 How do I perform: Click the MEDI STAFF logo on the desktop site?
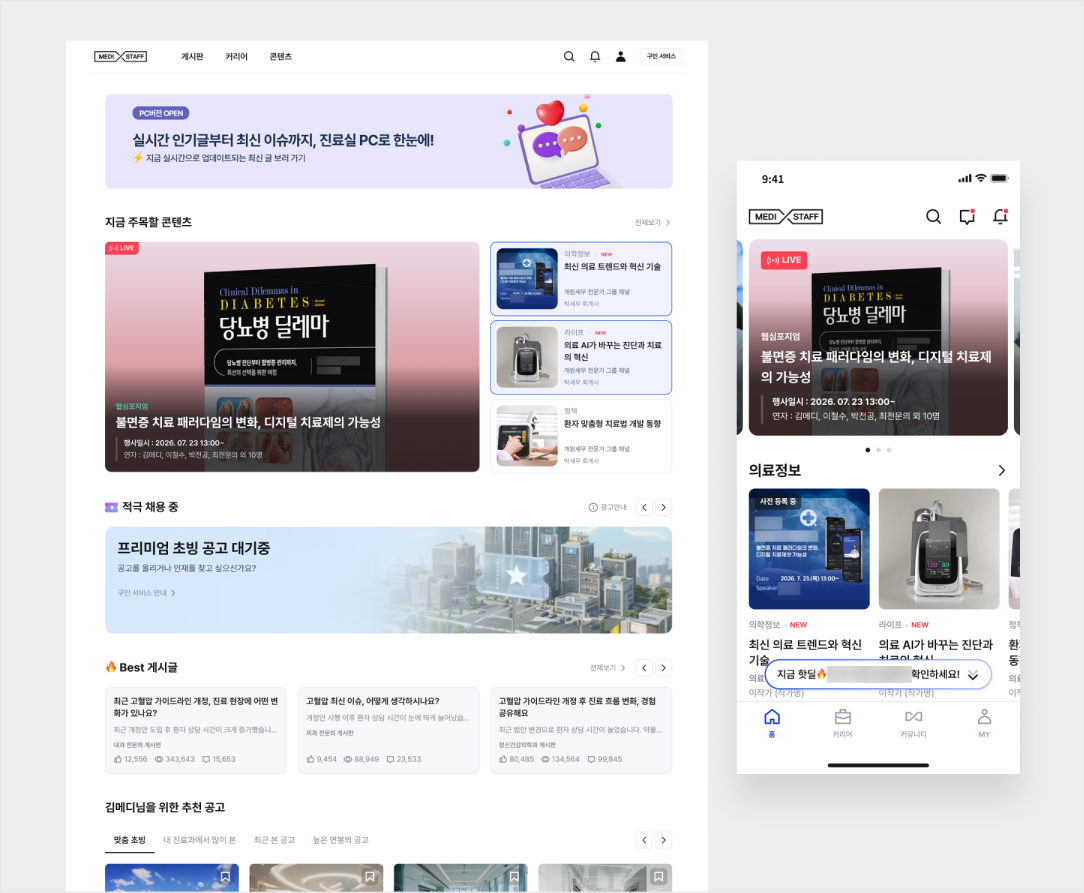(x=120, y=57)
